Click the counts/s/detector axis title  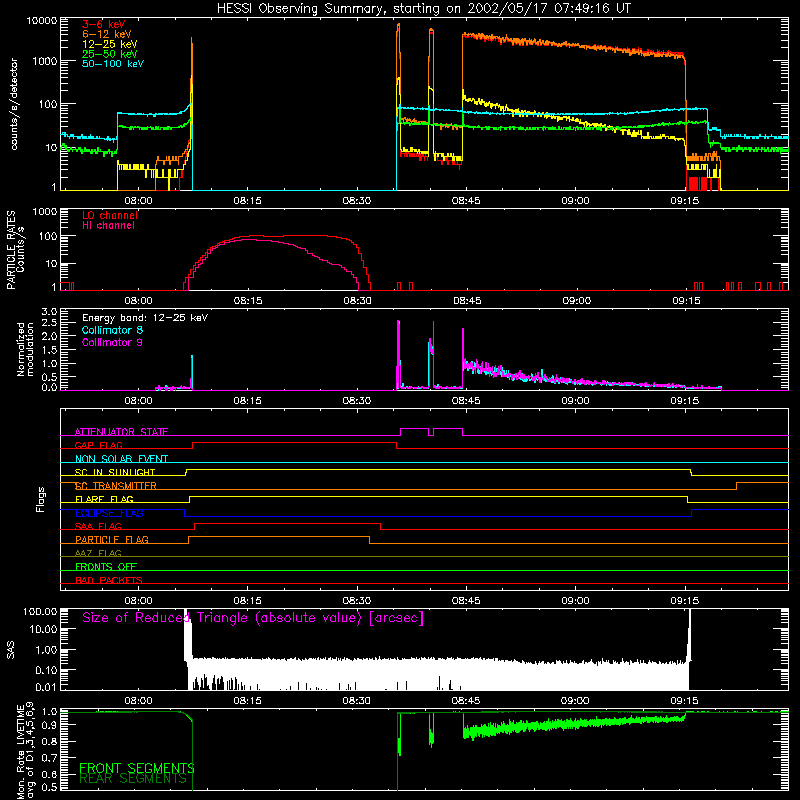point(14,104)
